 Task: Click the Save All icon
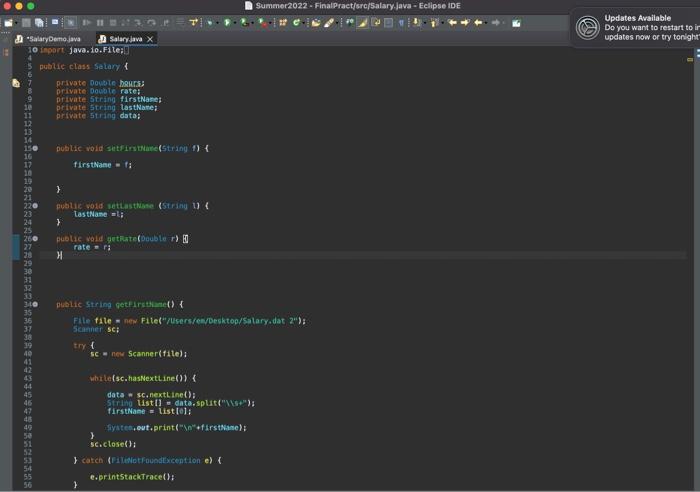(x=39, y=22)
